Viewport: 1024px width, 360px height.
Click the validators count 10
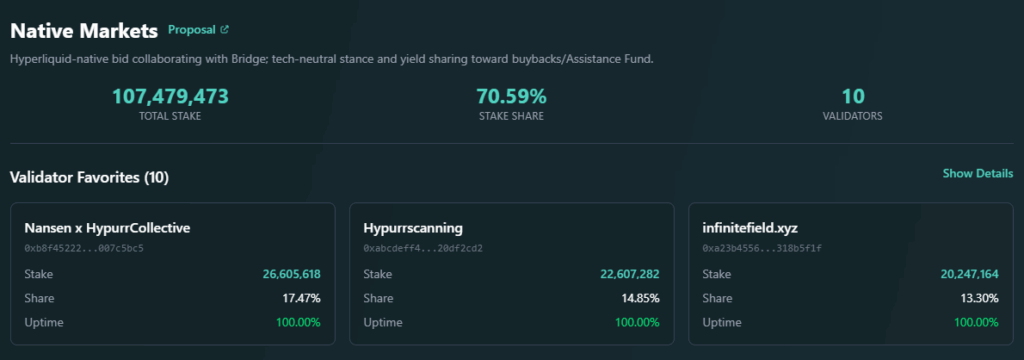click(853, 97)
